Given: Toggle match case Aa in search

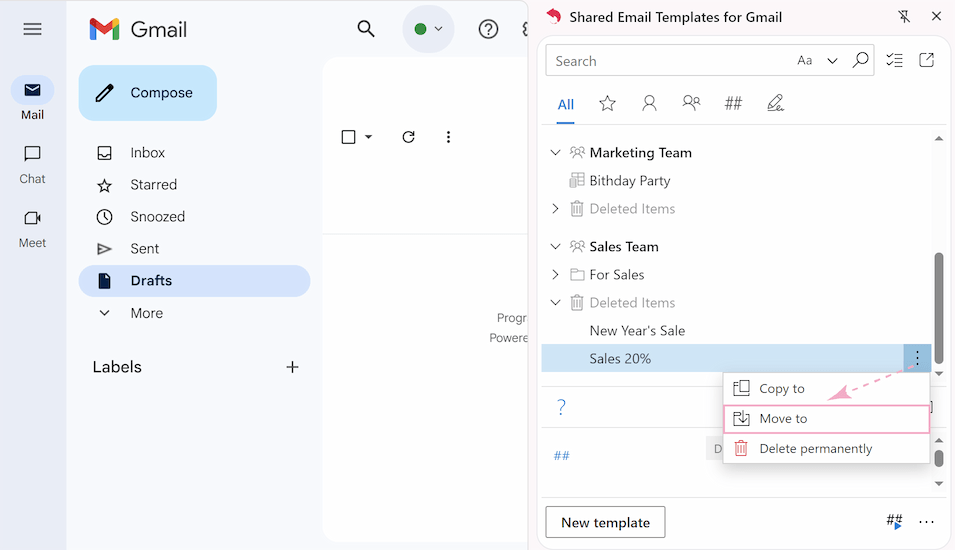Looking at the screenshot, I should 805,60.
